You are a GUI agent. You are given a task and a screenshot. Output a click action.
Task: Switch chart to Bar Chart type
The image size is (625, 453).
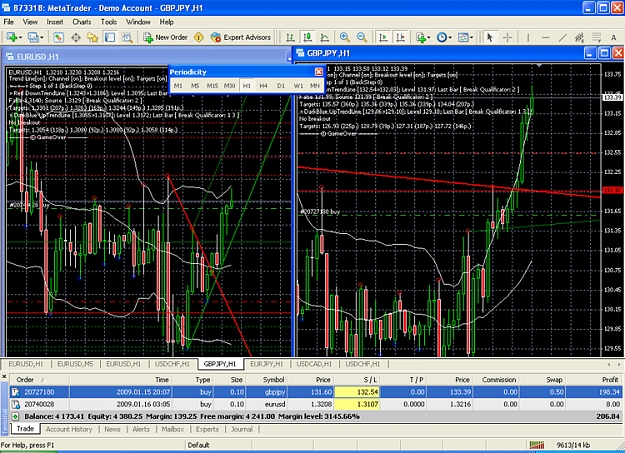(290, 37)
